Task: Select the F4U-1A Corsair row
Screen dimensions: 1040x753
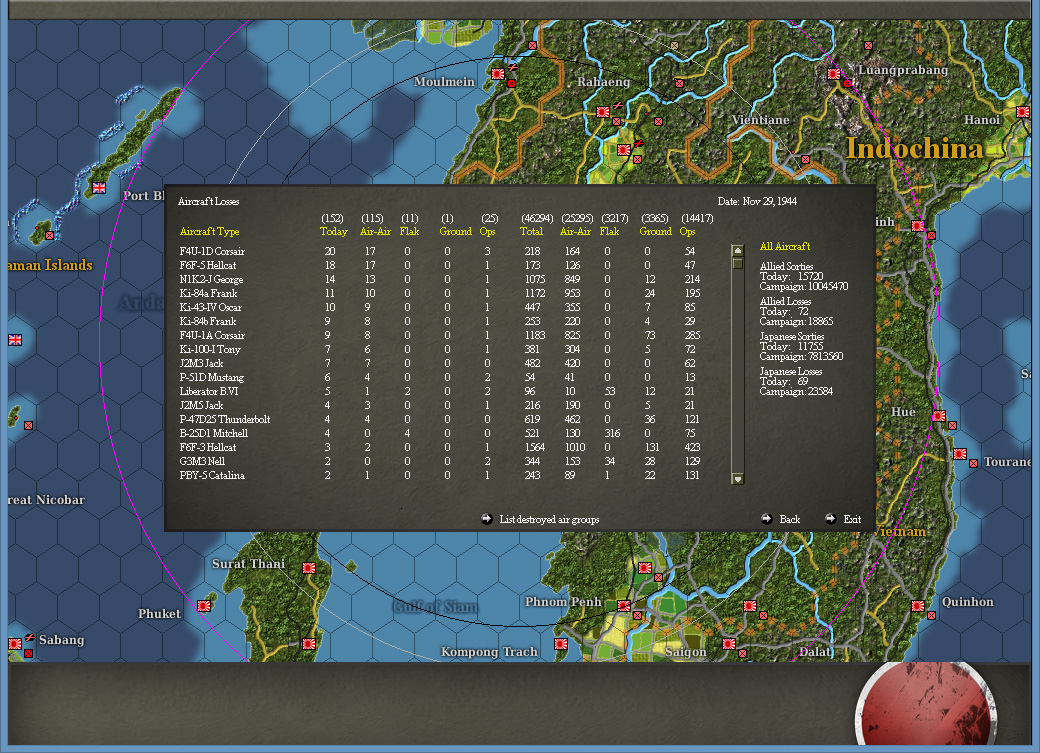Action: (x=438, y=336)
